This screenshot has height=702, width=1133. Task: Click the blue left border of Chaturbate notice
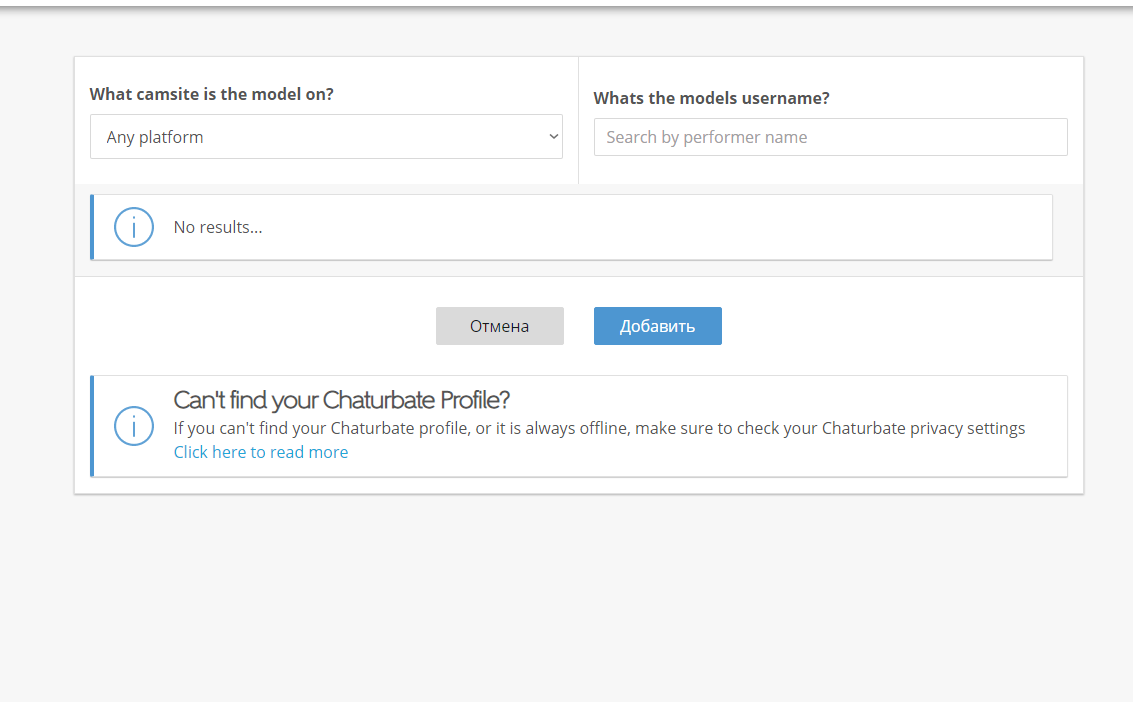point(92,426)
